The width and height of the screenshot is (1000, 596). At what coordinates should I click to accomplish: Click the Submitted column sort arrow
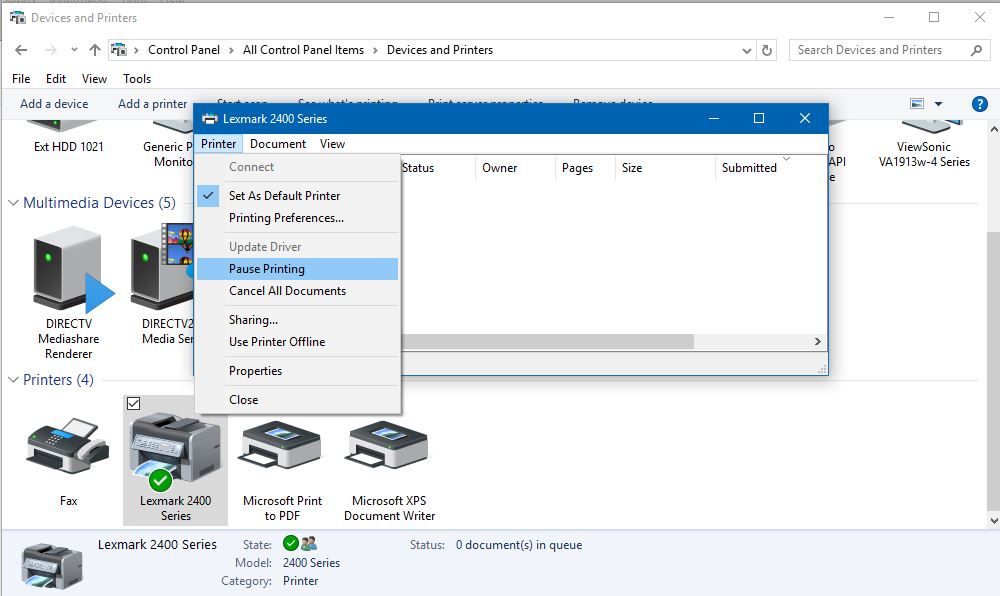coord(786,158)
